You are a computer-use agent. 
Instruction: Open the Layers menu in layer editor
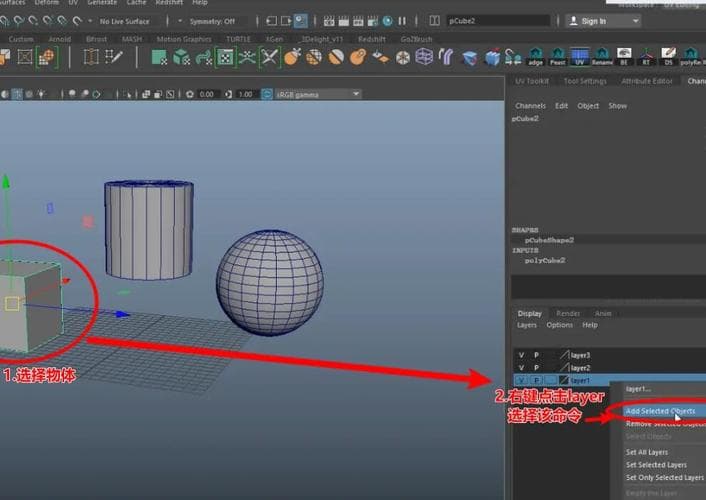(x=526, y=325)
